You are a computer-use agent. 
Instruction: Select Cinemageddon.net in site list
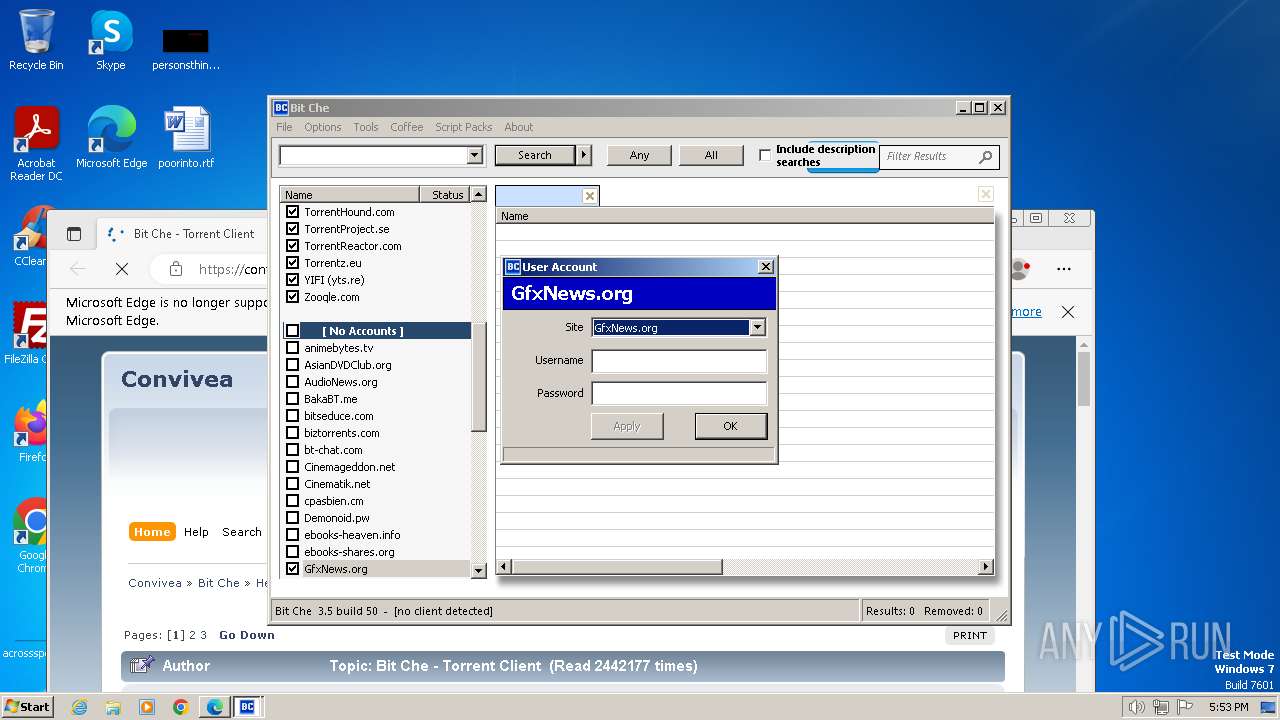pos(350,467)
